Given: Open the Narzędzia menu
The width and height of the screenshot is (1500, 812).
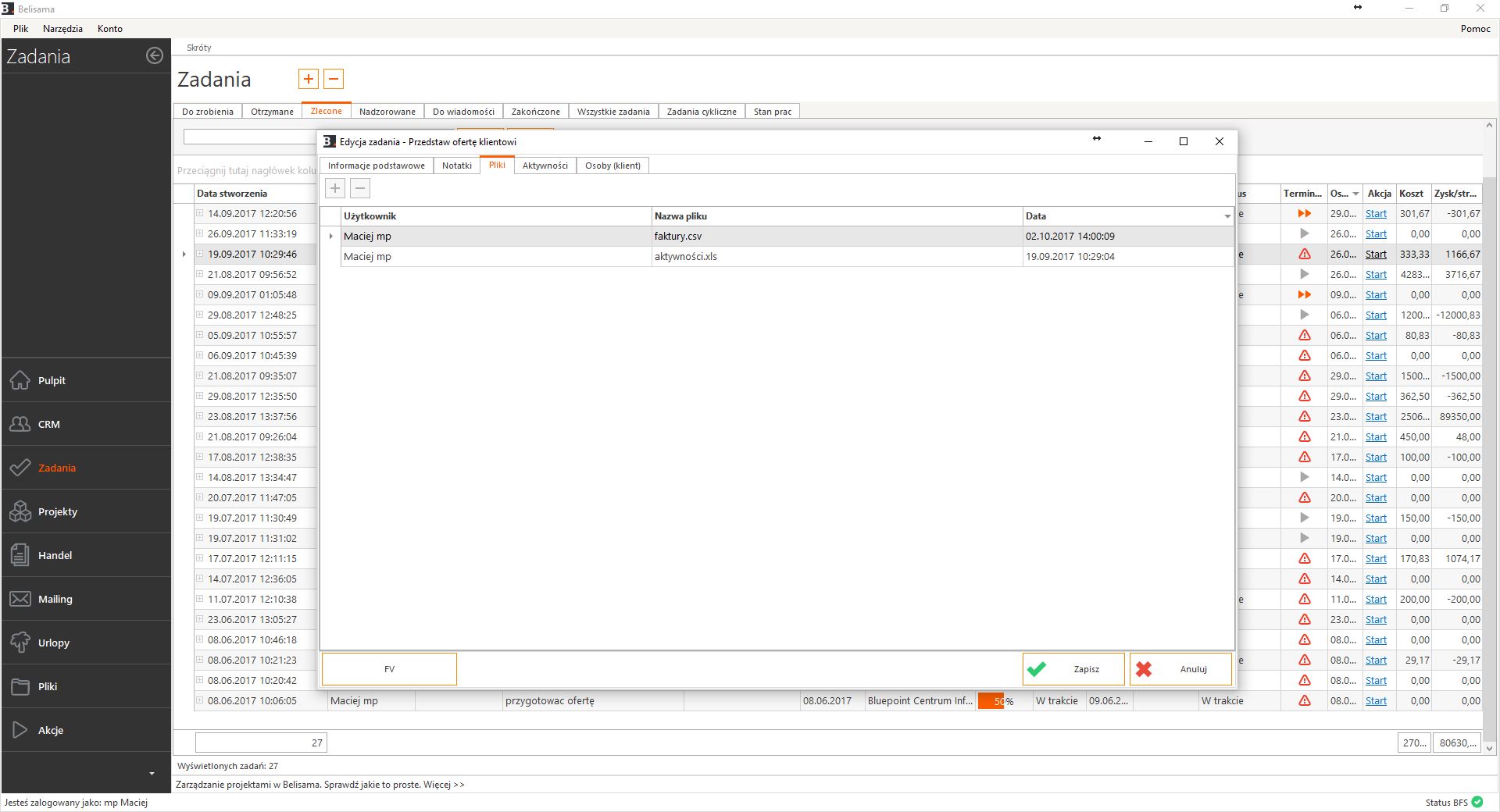Looking at the screenshot, I should point(62,28).
